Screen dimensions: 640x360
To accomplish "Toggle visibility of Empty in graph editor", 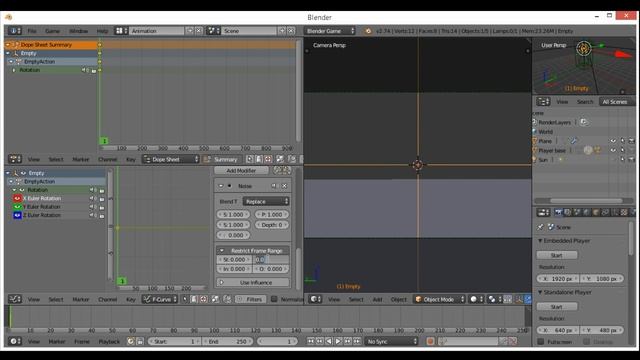I will 23,173.
